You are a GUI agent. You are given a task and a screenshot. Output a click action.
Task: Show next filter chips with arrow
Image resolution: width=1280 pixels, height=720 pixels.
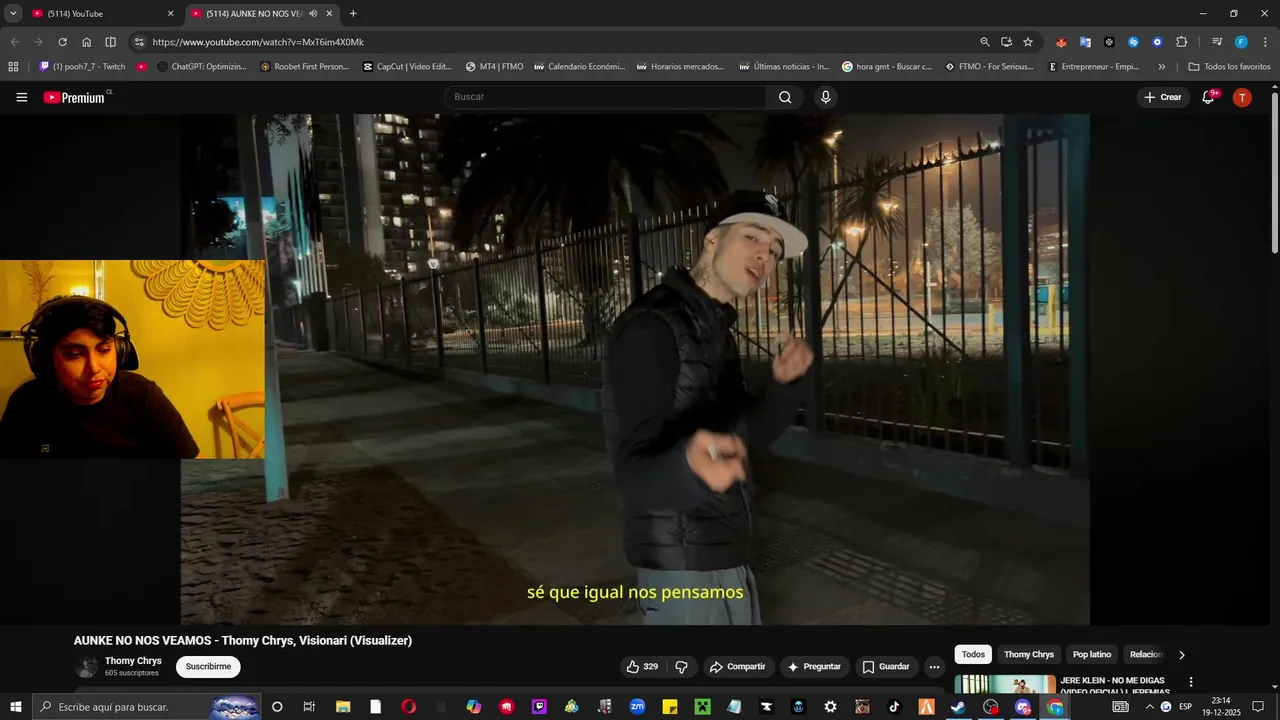pyautogui.click(x=1181, y=655)
